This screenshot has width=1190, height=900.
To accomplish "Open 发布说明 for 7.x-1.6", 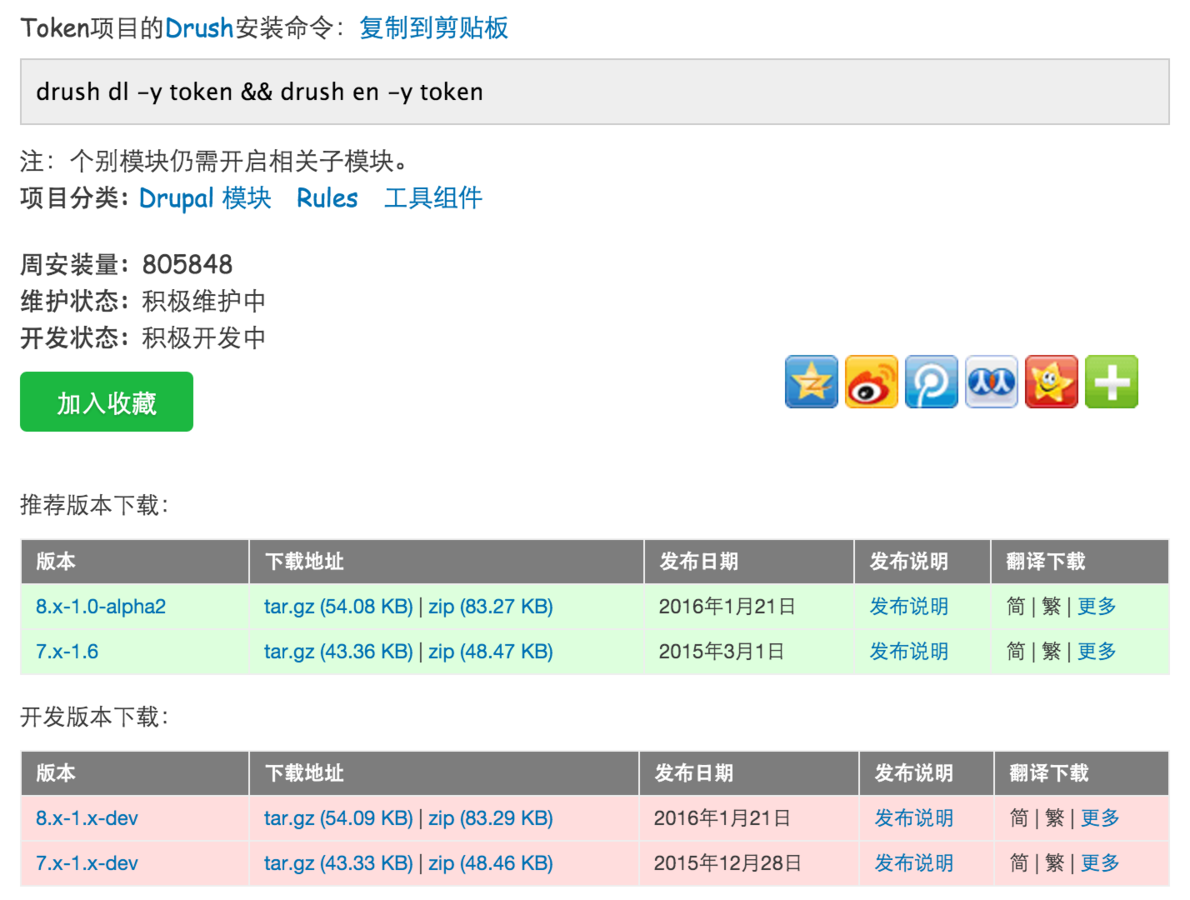I will (908, 651).
